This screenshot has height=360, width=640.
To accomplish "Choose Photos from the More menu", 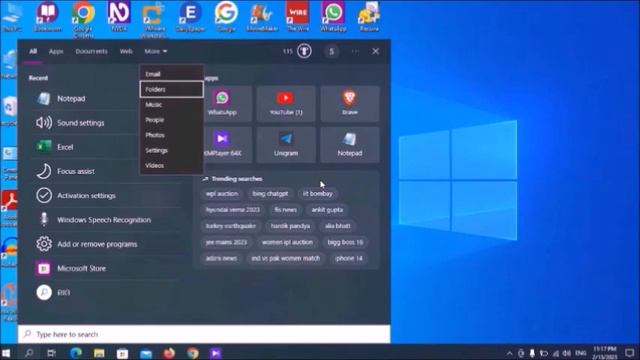I will (171, 135).
